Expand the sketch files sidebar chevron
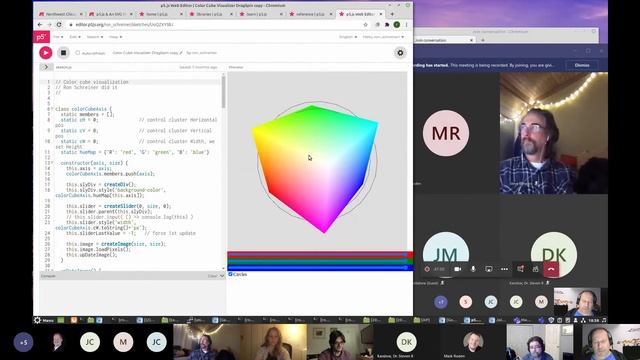Viewport: 640px width, 360px height. 46,67
